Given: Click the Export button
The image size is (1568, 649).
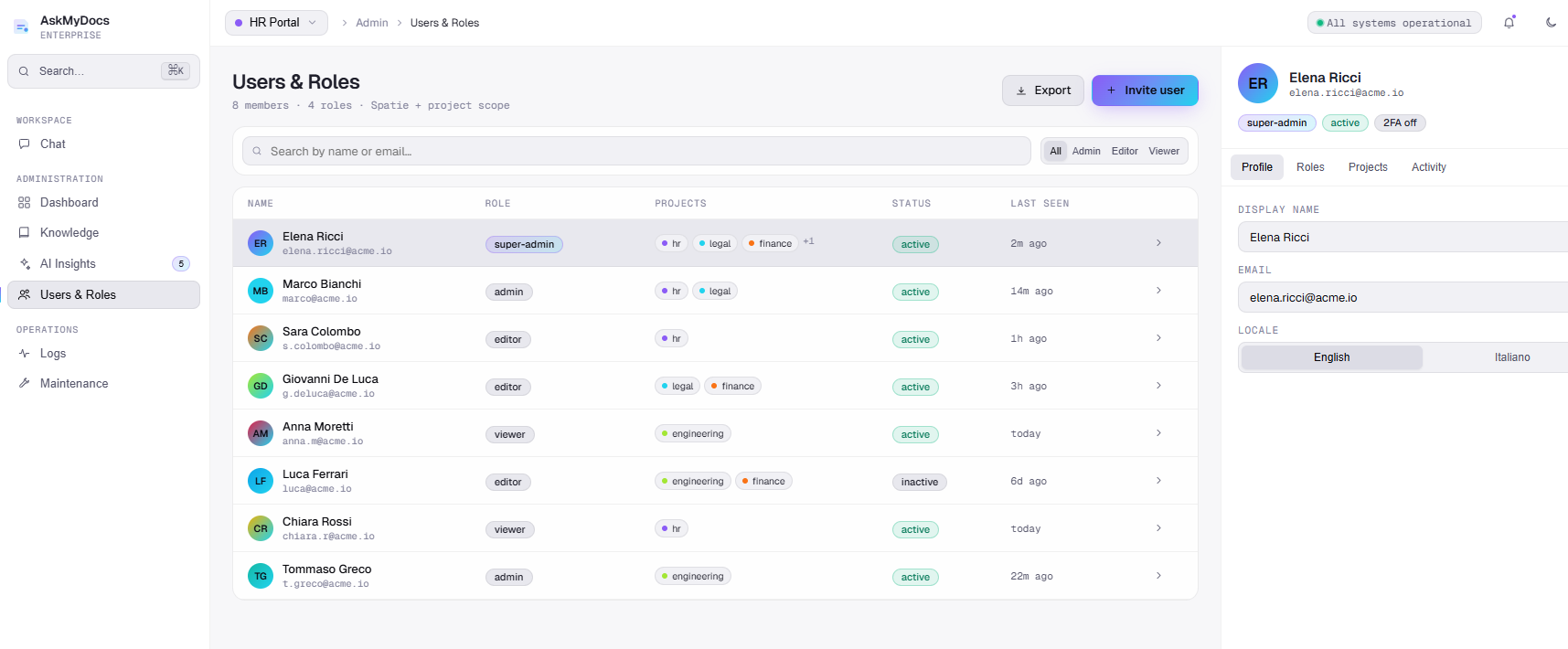Looking at the screenshot, I should click(x=1043, y=90).
